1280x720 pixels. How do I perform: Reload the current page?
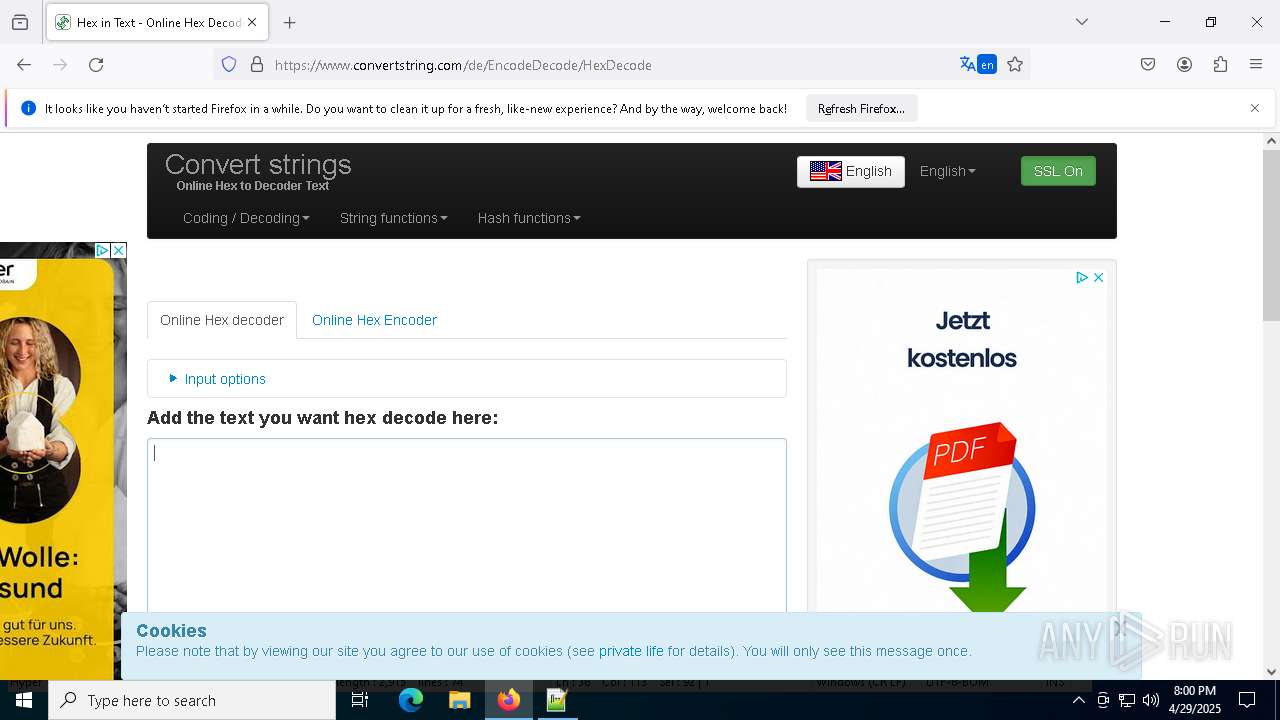click(96, 65)
